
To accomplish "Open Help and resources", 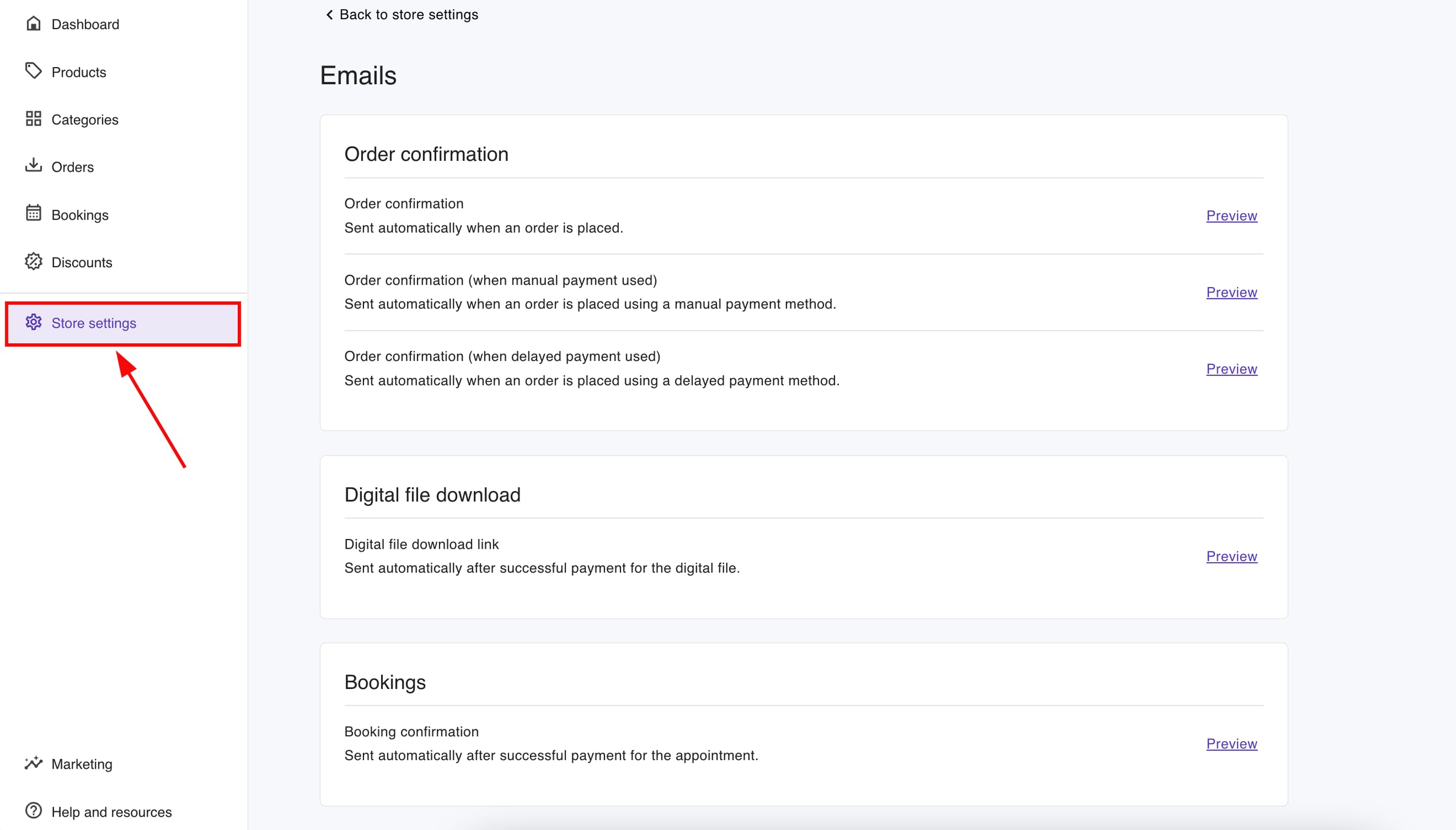I will tap(111, 811).
